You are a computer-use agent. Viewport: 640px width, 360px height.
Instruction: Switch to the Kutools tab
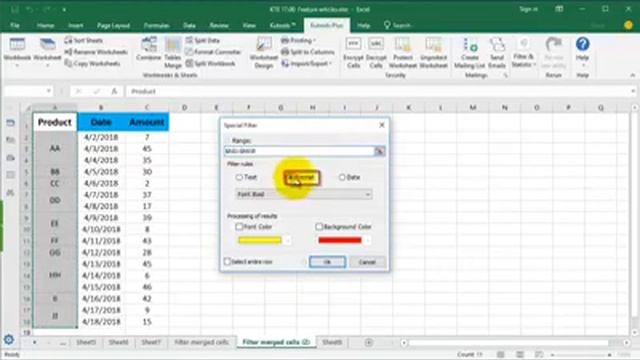pyautogui.click(x=282, y=25)
